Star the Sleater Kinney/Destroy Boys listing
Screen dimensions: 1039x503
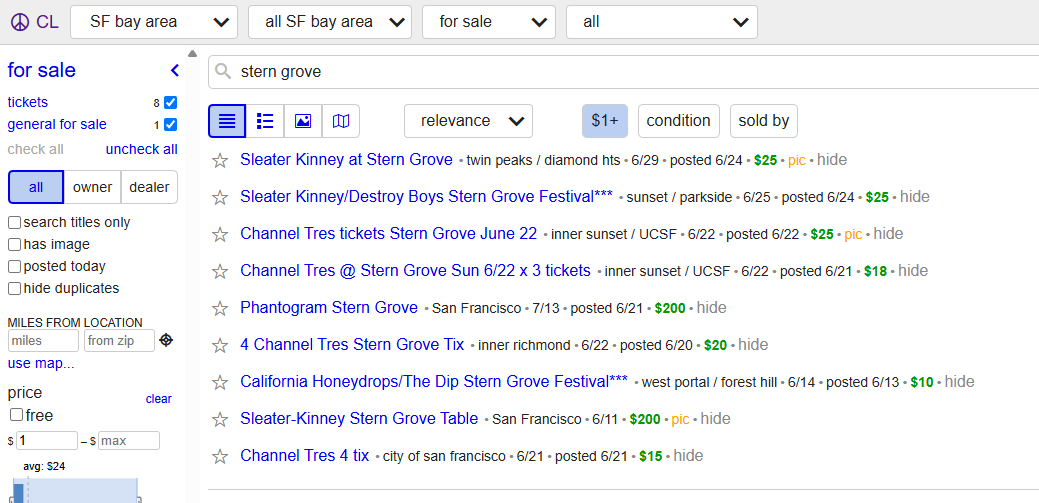[220, 197]
